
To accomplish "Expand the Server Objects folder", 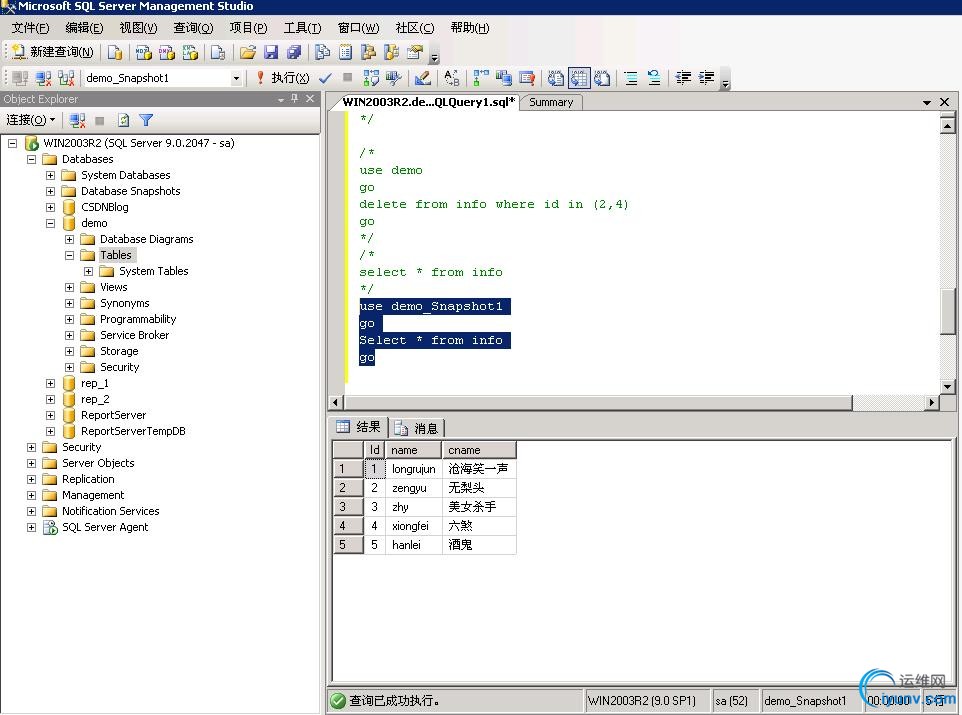I will 31,463.
